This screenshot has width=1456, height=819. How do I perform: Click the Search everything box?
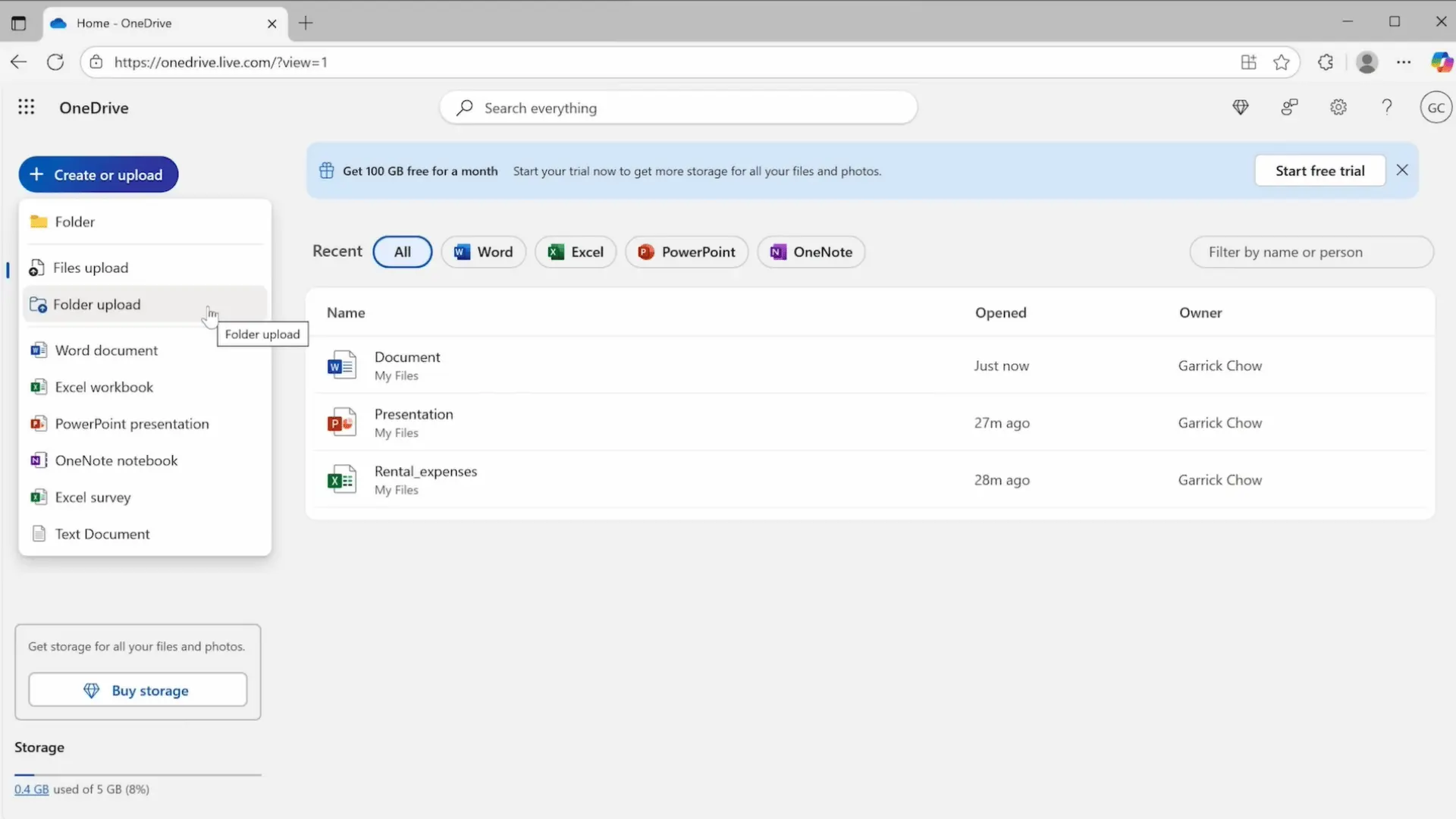tap(679, 108)
